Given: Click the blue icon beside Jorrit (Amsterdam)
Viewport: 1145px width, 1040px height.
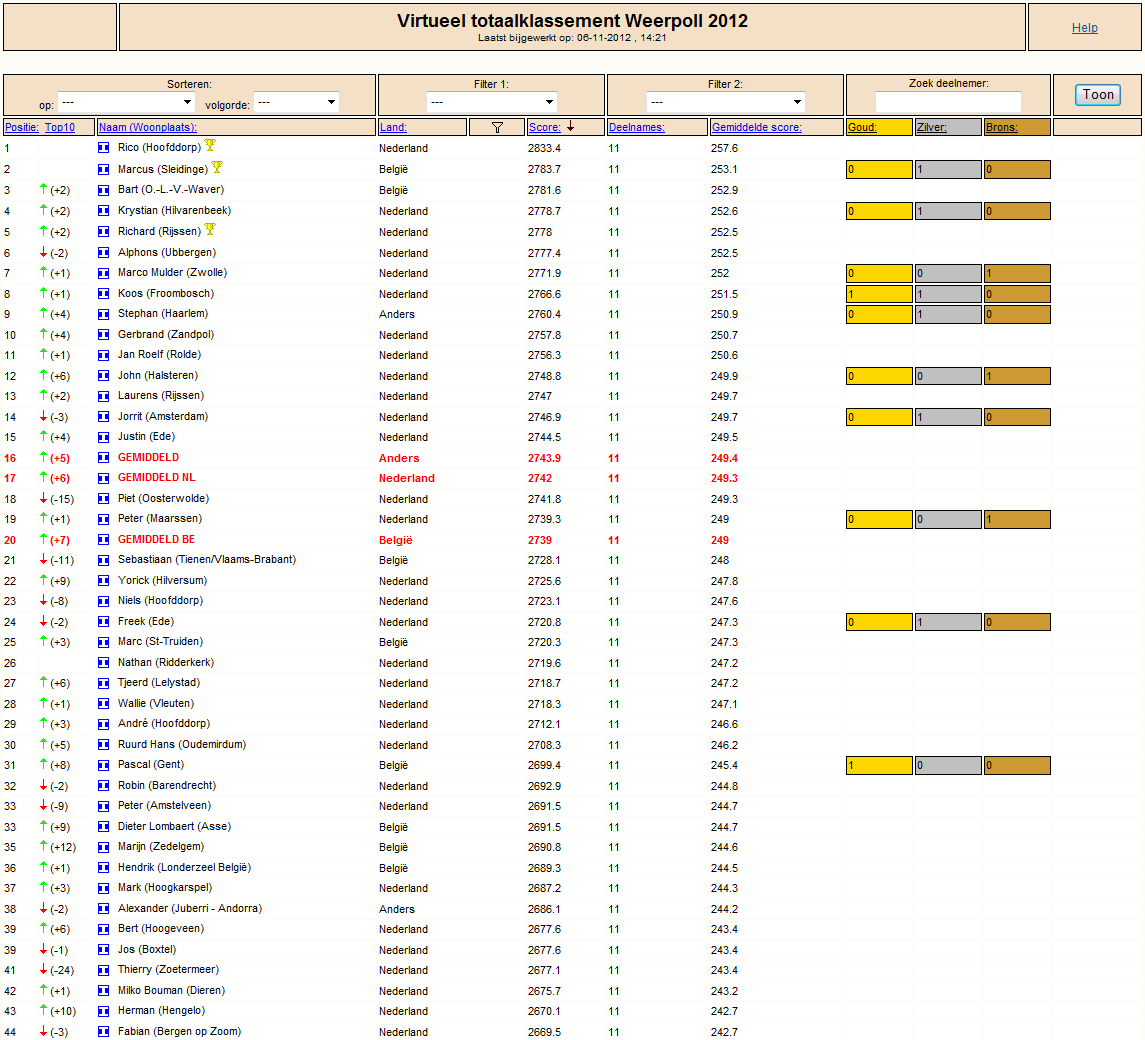Looking at the screenshot, I should 104,417.
